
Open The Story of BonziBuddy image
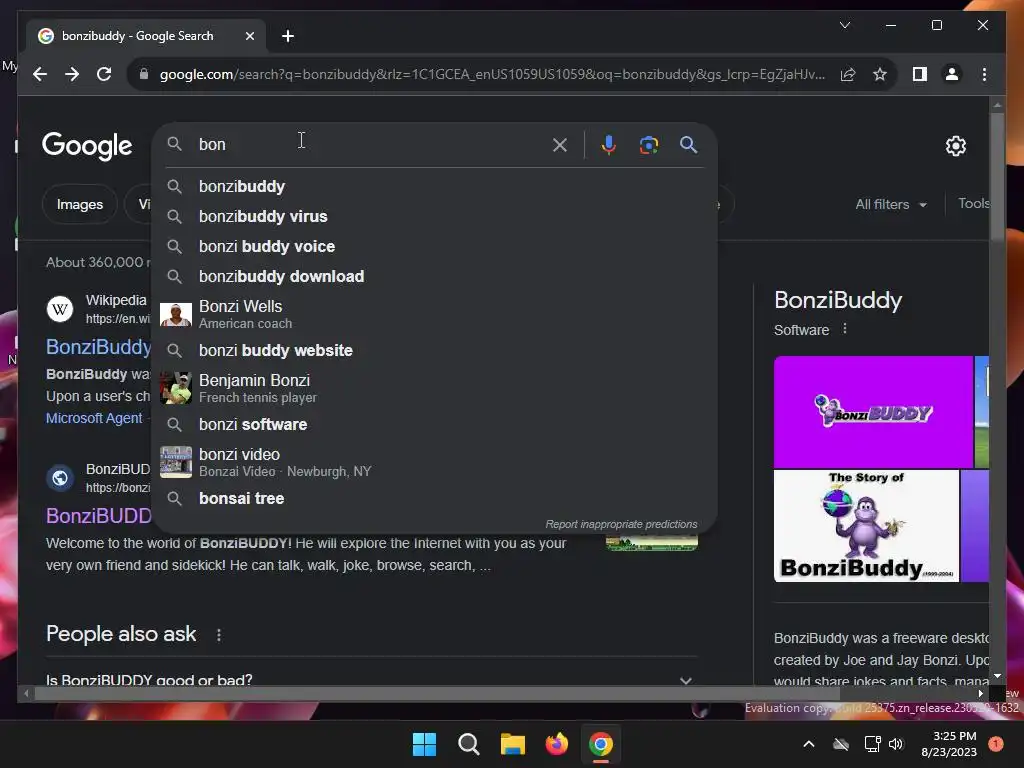(866, 526)
